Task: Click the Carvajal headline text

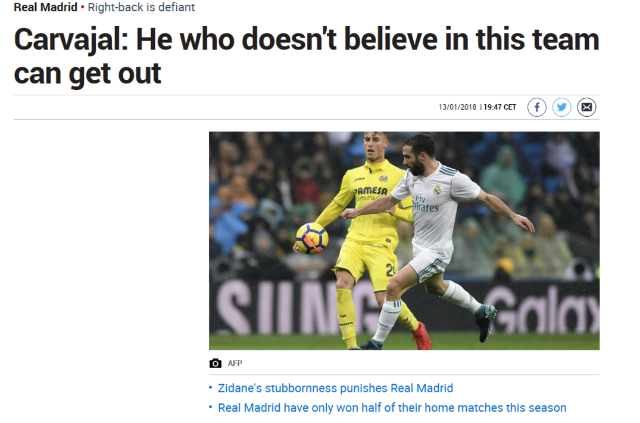Action: click(306, 56)
